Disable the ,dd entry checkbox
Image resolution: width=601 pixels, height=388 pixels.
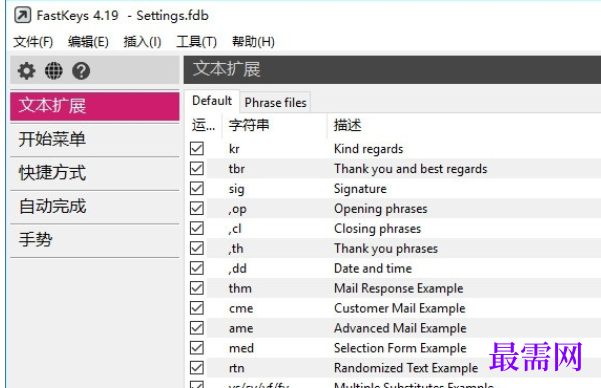(197, 268)
